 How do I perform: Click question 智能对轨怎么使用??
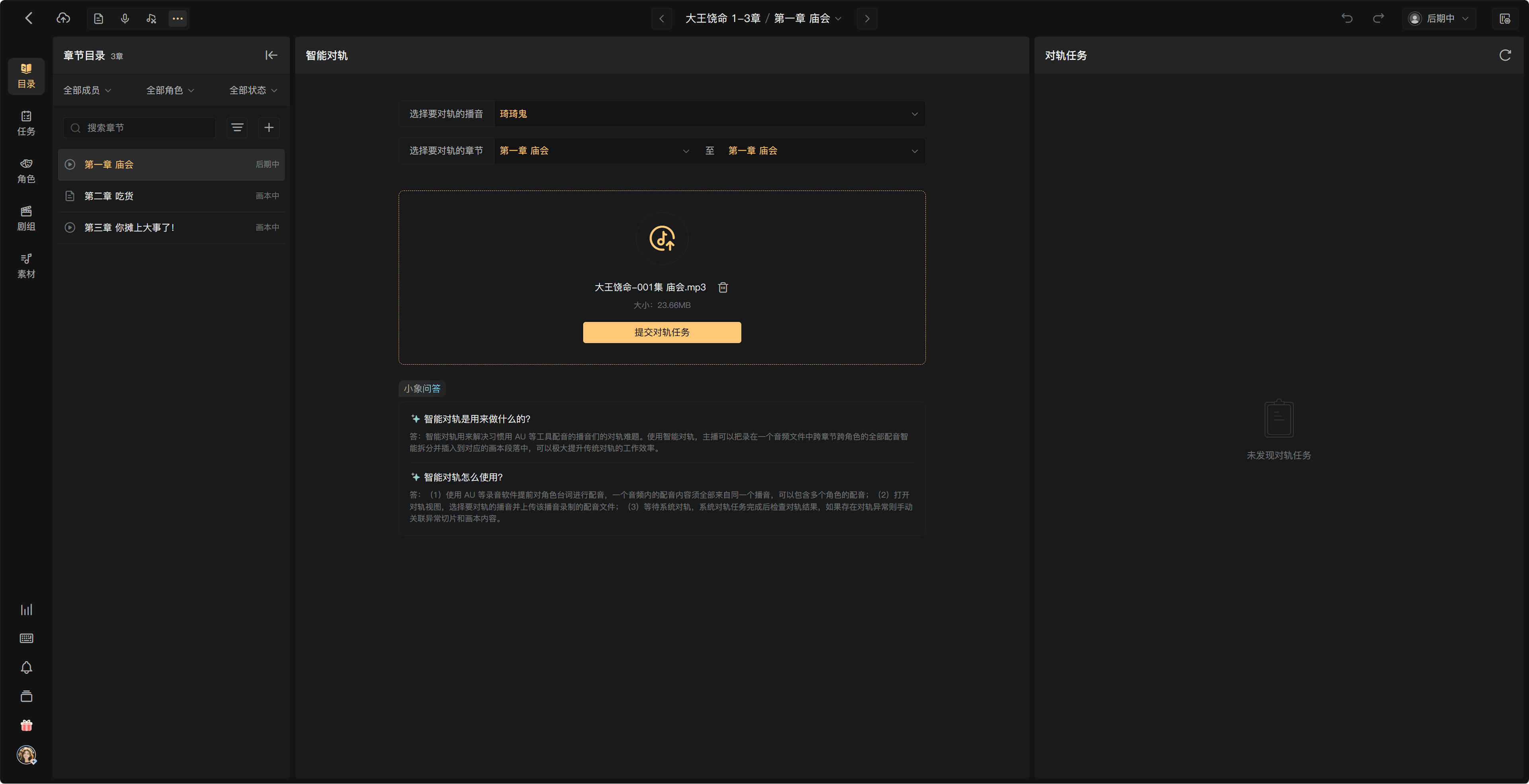click(463, 477)
